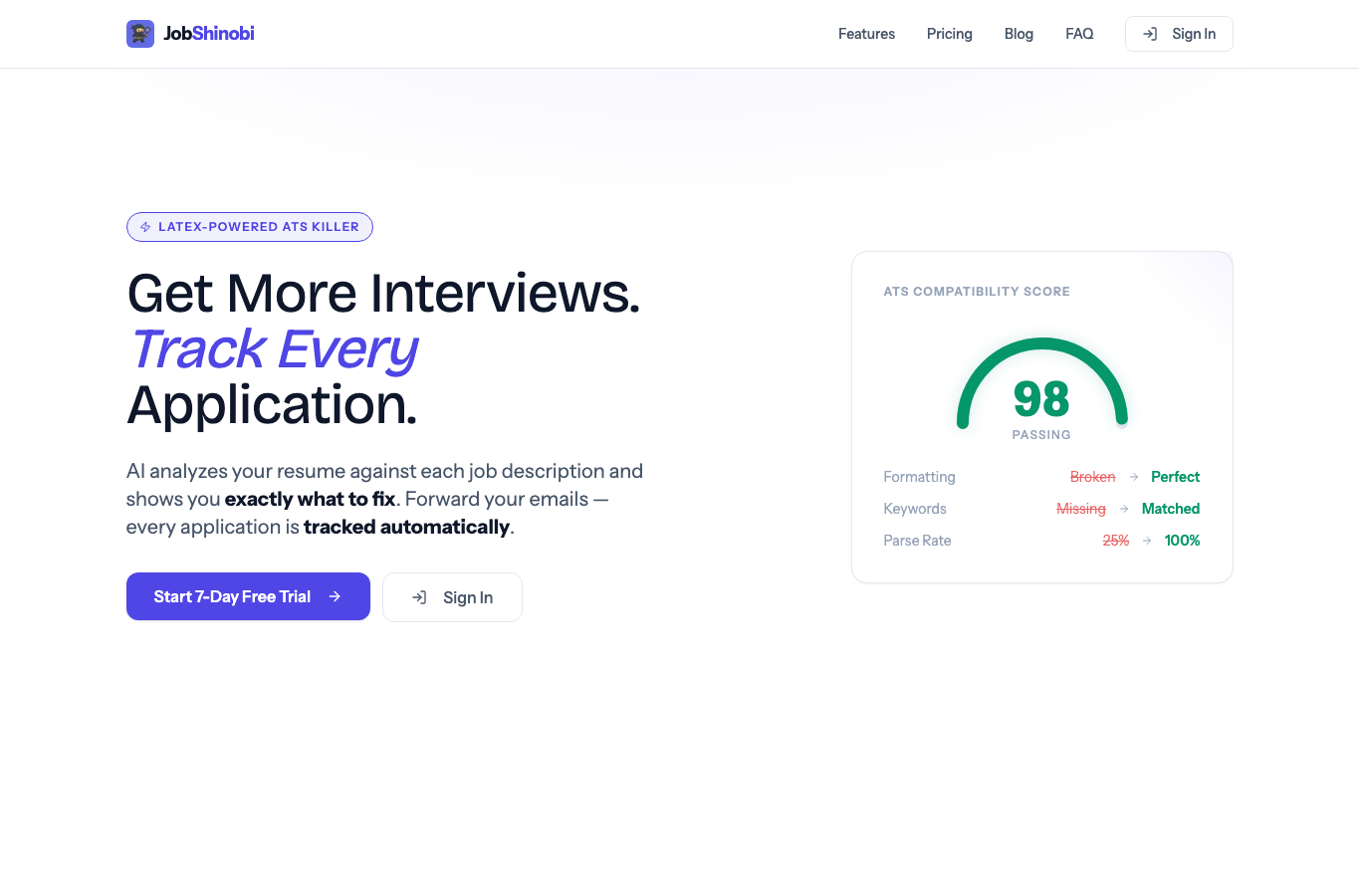Click the arrow icon on Free Trial button
1359x896 pixels.
(x=335, y=596)
